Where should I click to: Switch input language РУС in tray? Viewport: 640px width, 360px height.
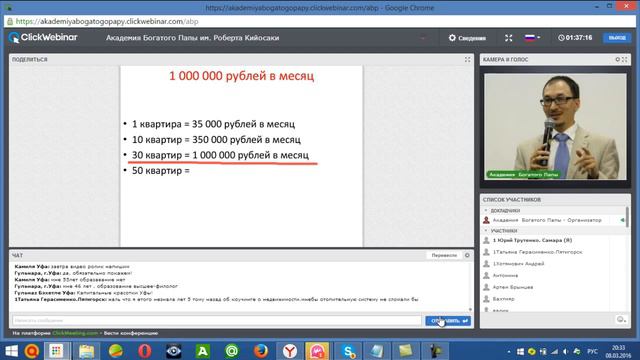592,351
